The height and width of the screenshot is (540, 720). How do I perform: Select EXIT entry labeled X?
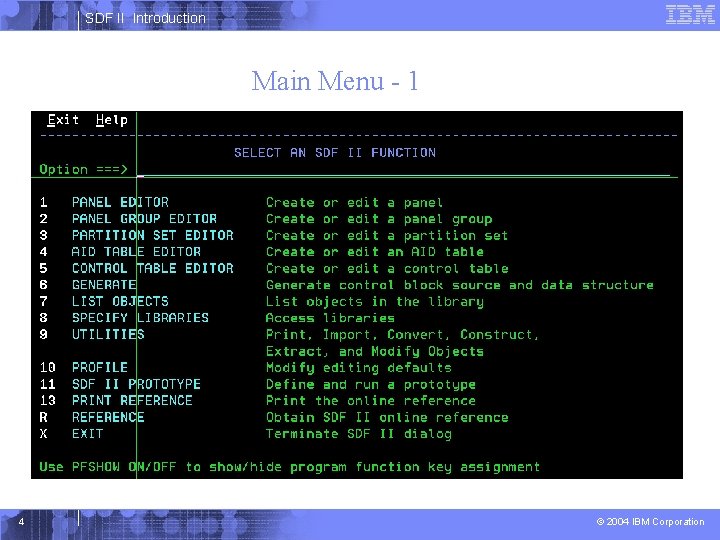click(88, 434)
